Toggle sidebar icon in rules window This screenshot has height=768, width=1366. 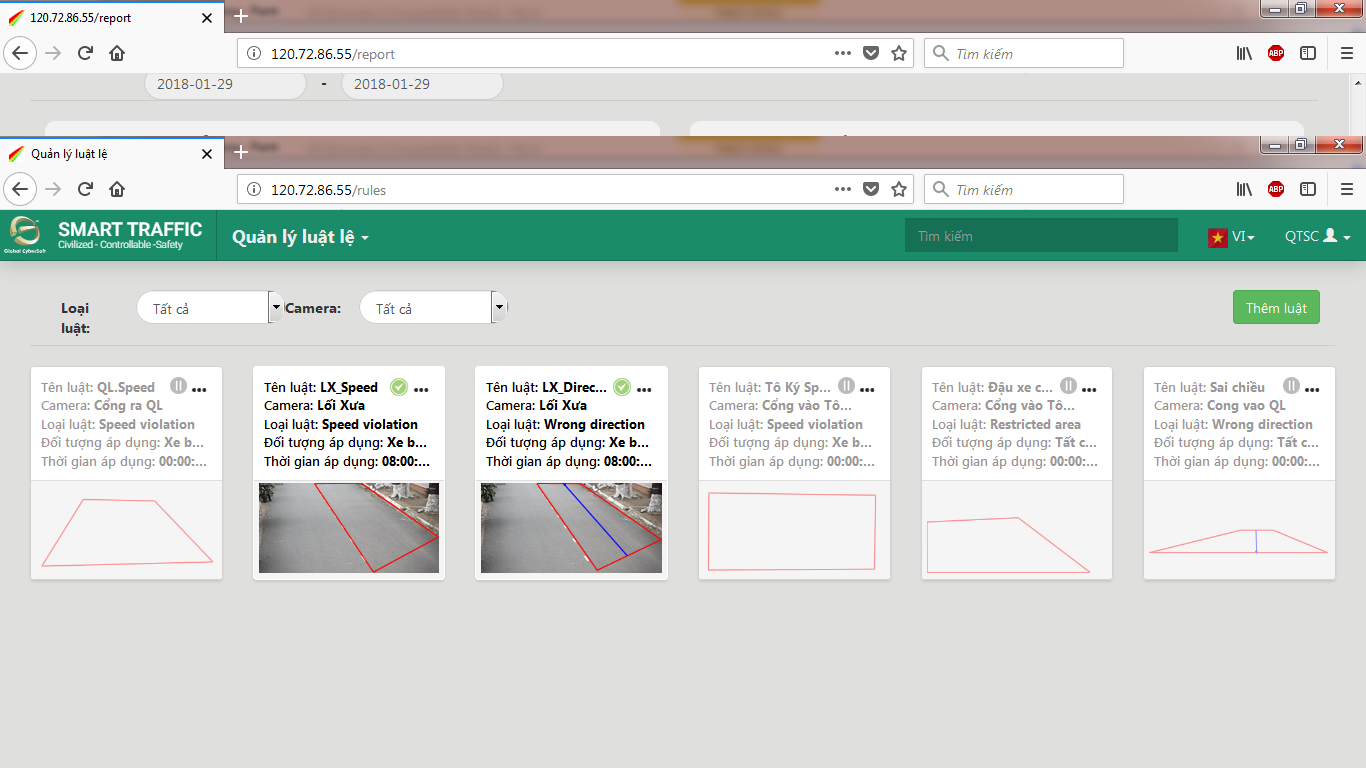pos(1308,189)
